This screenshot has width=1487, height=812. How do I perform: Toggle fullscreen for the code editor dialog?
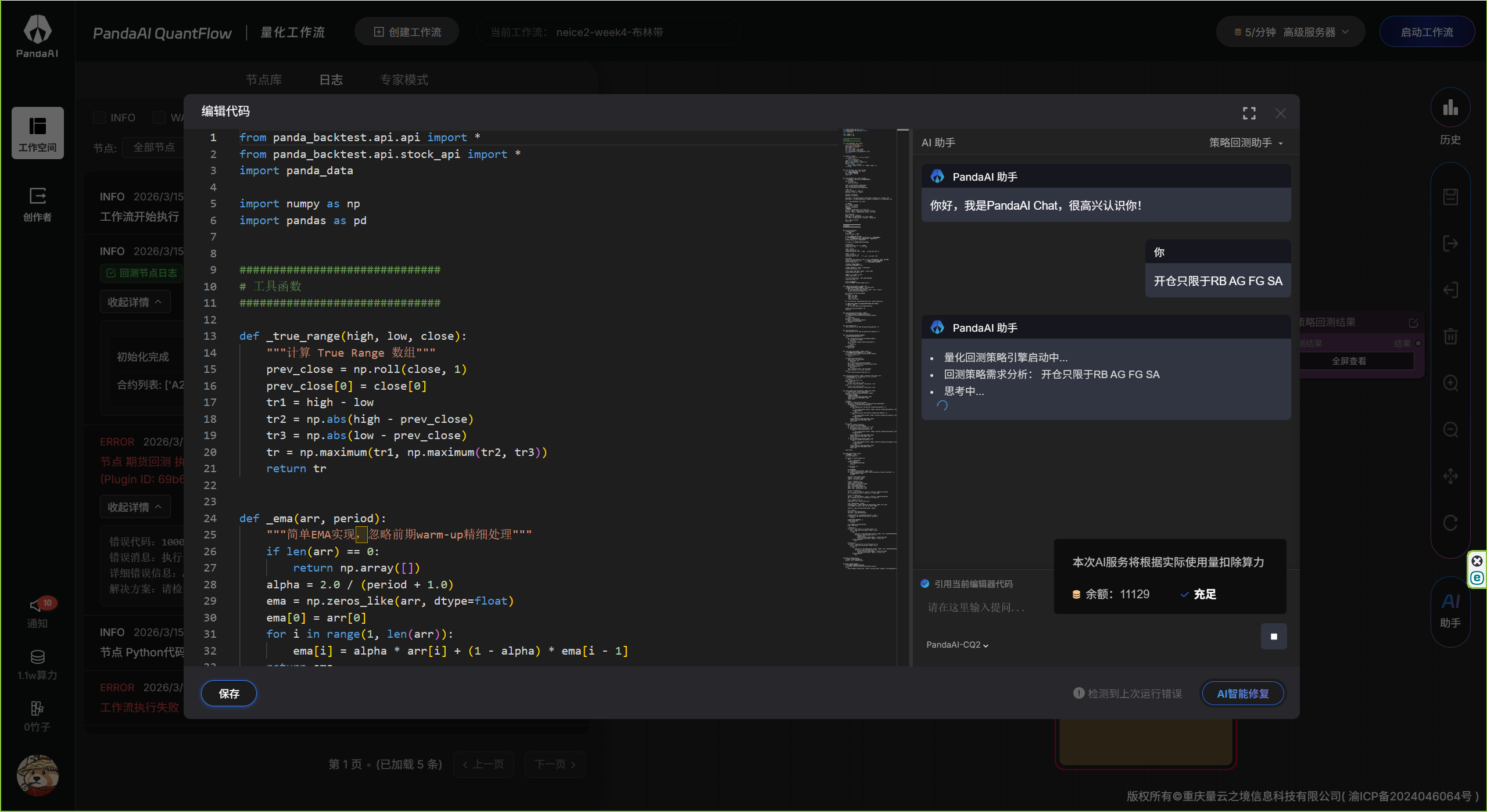tap(1249, 113)
